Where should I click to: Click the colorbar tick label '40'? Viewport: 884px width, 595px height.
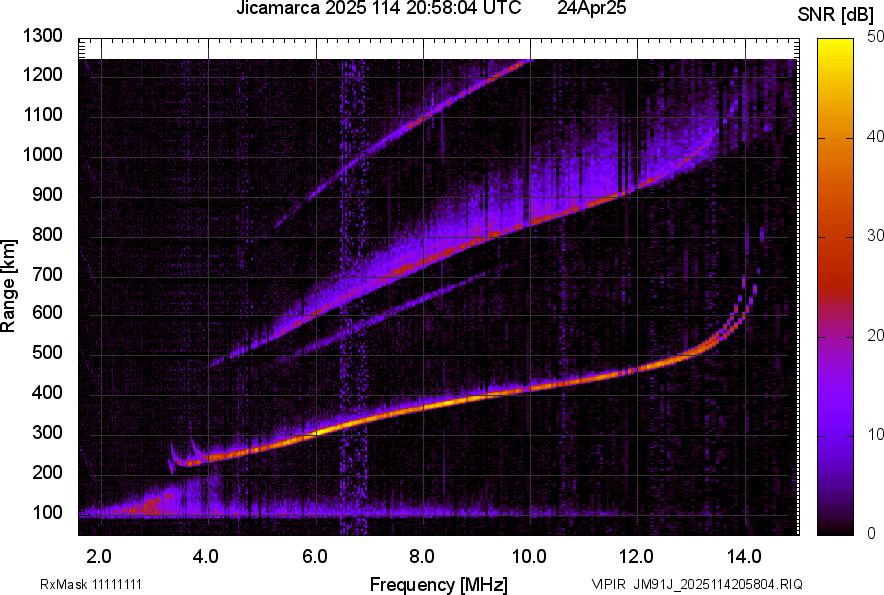pos(875,136)
